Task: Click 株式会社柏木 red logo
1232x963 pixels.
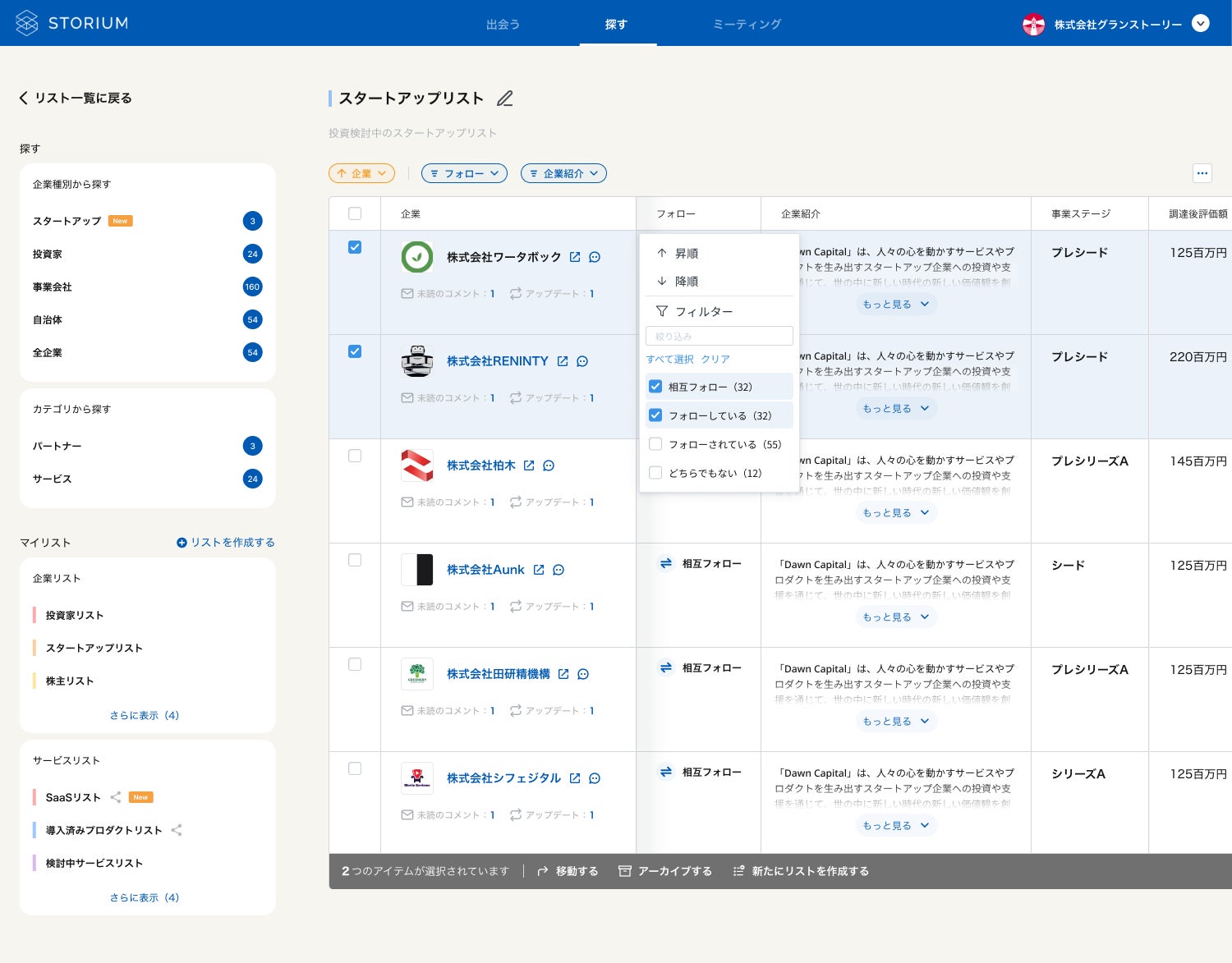Action: (417, 465)
